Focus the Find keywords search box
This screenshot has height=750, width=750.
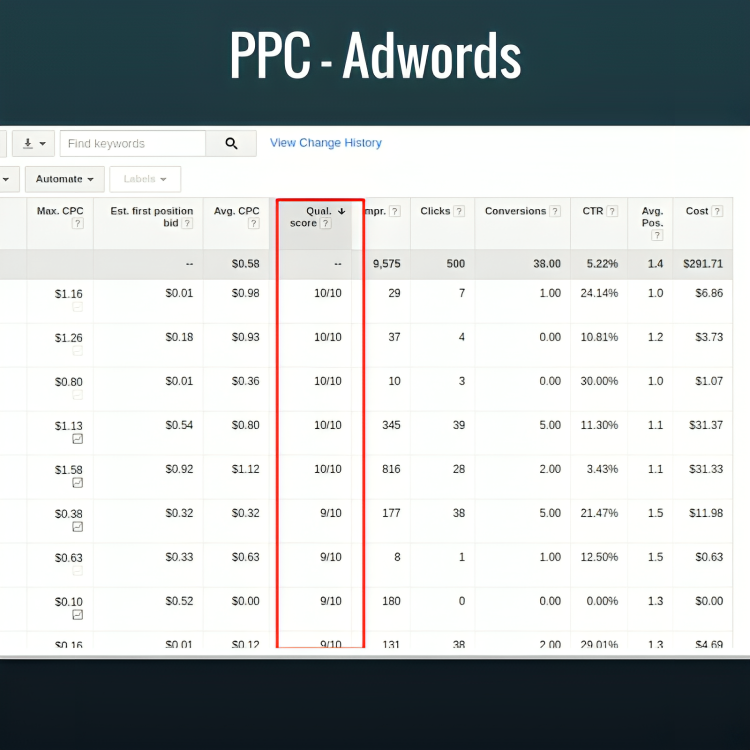(133, 144)
